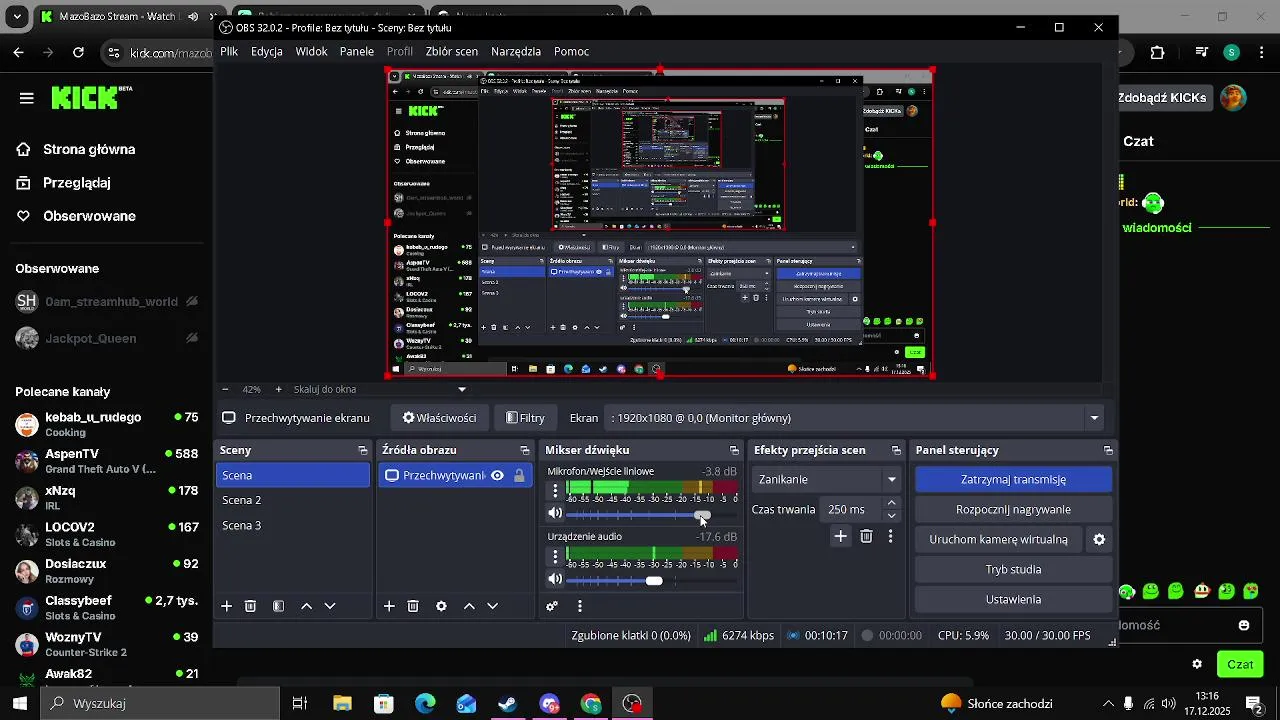Open transition properties three-dot menu
Image resolution: width=1280 pixels, height=720 pixels.
click(x=890, y=537)
